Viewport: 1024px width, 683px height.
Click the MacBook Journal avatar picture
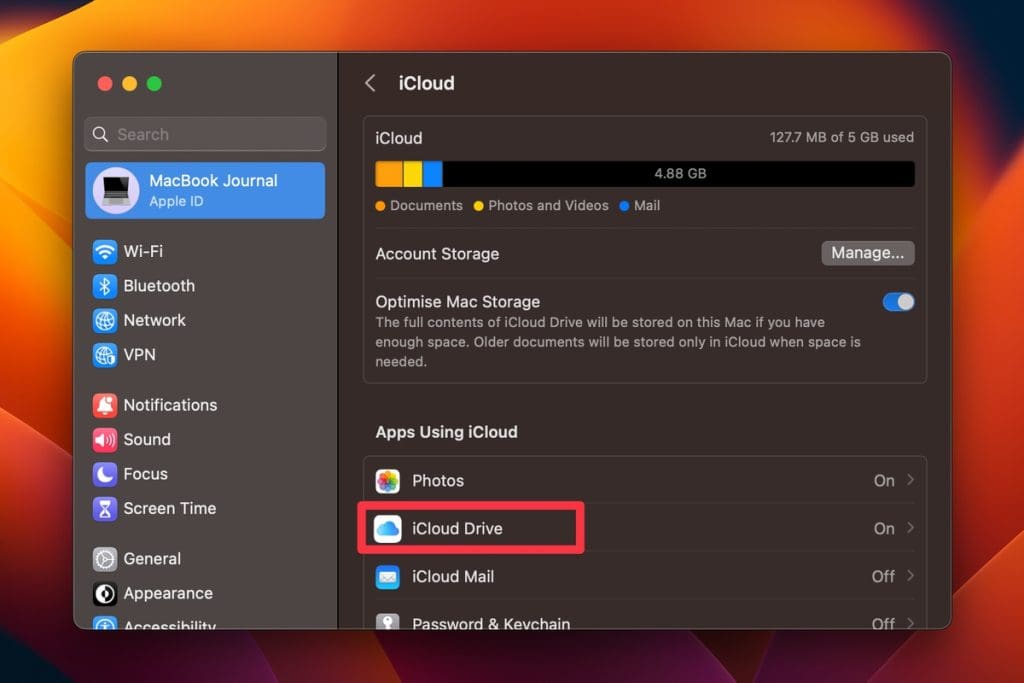[x=116, y=191]
